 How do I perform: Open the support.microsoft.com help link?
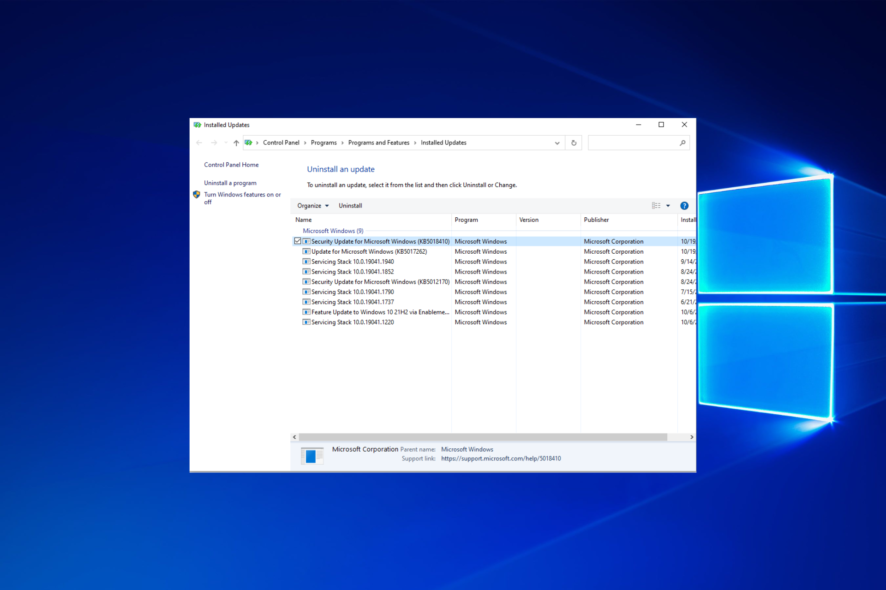(x=501, y=458)
